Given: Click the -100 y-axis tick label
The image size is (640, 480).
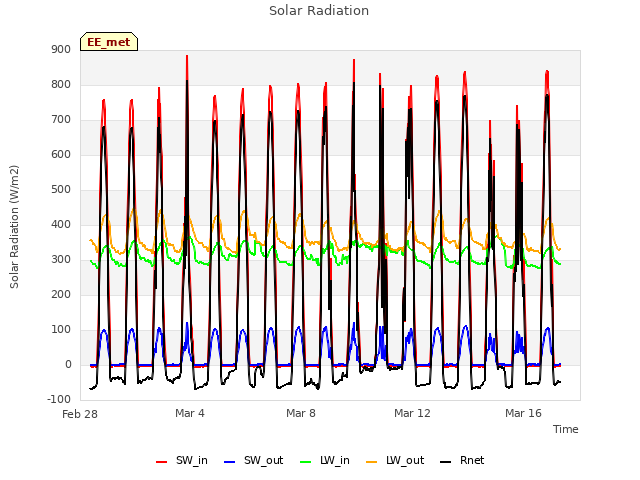Looking at the screenshot, I should point(59,399).
